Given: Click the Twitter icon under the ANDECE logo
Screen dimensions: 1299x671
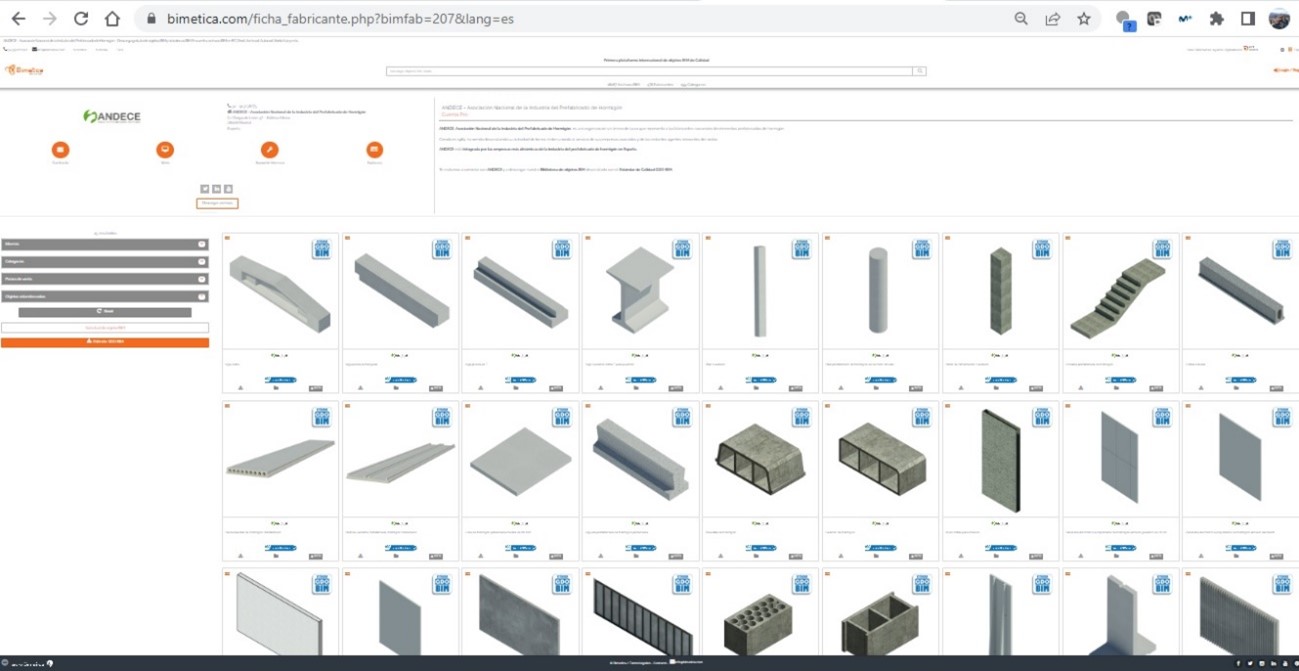Looking at the screenshot, I should [205, 189].
